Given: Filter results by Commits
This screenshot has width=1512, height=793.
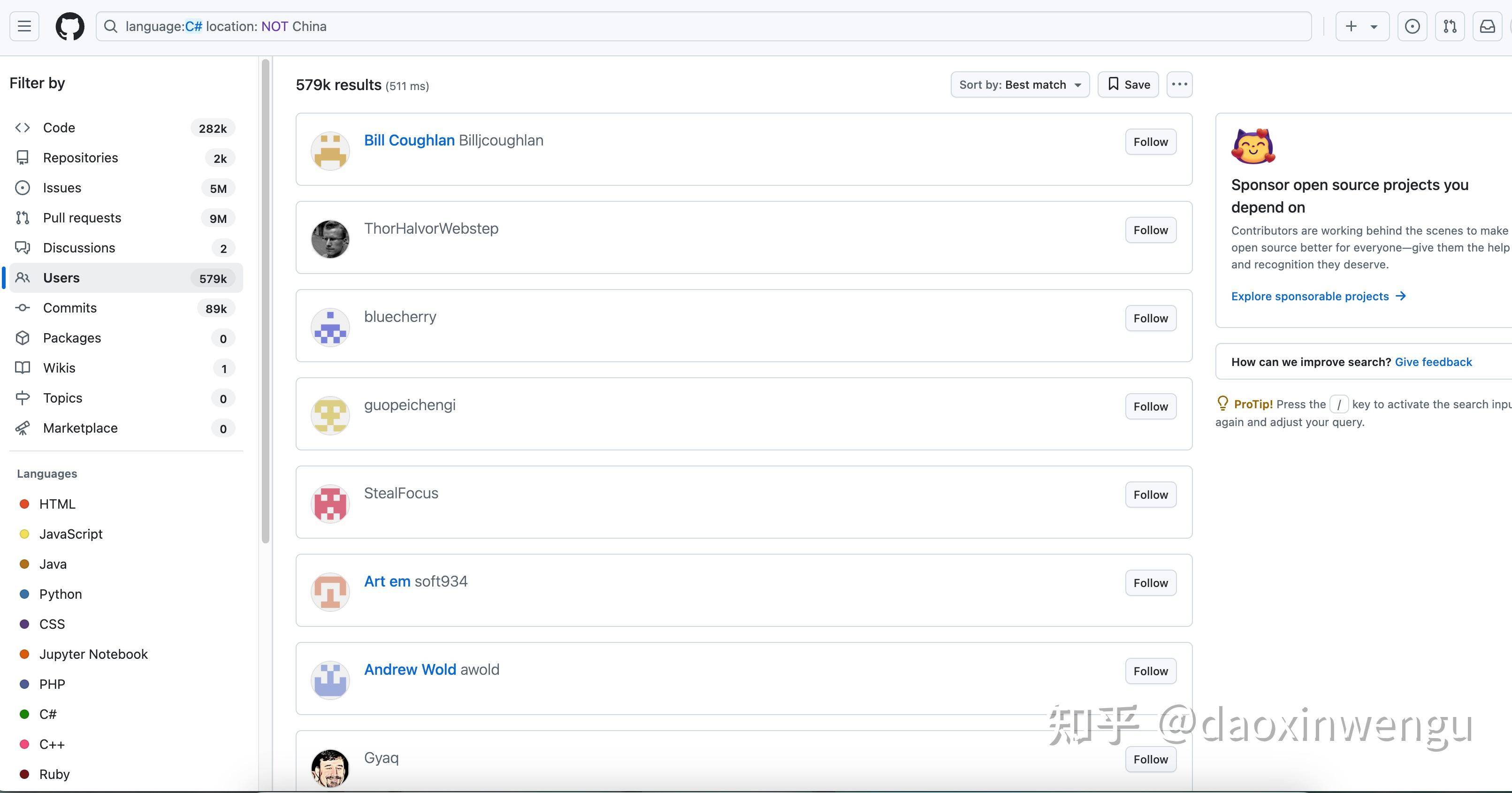Looking at the screenshot, I should coord(126,308).
